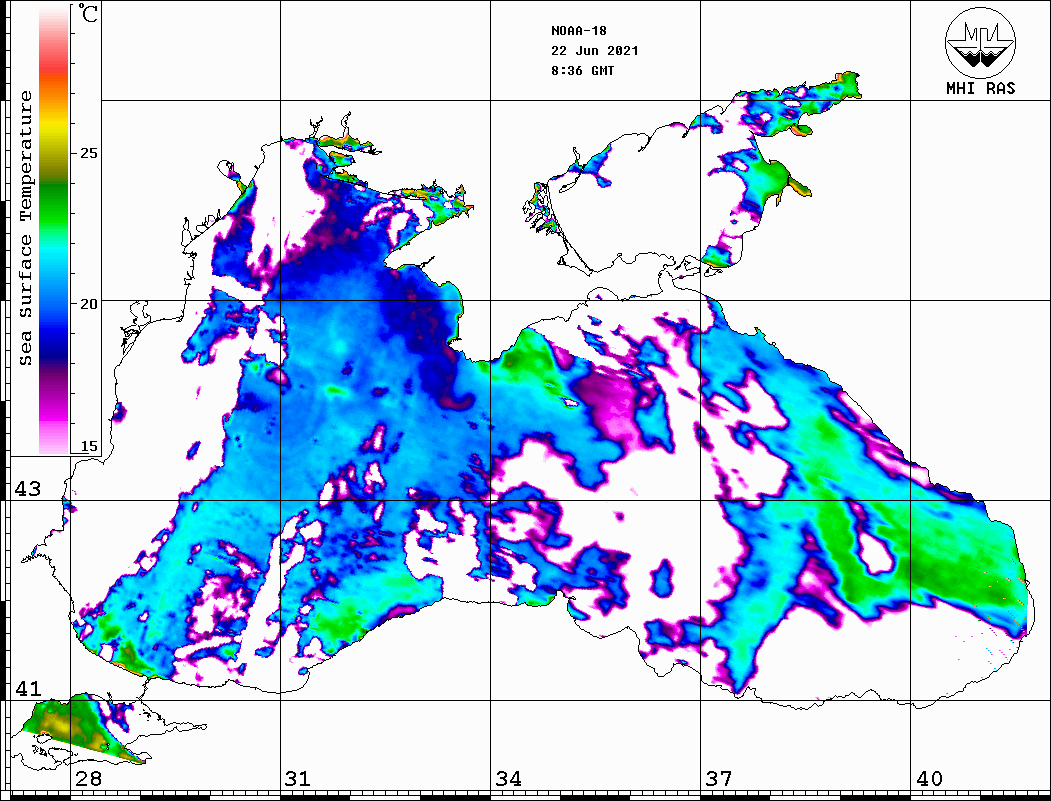Click longitude label 37
This screenshot has width=1051, height=801.
(x=719, y=779)
